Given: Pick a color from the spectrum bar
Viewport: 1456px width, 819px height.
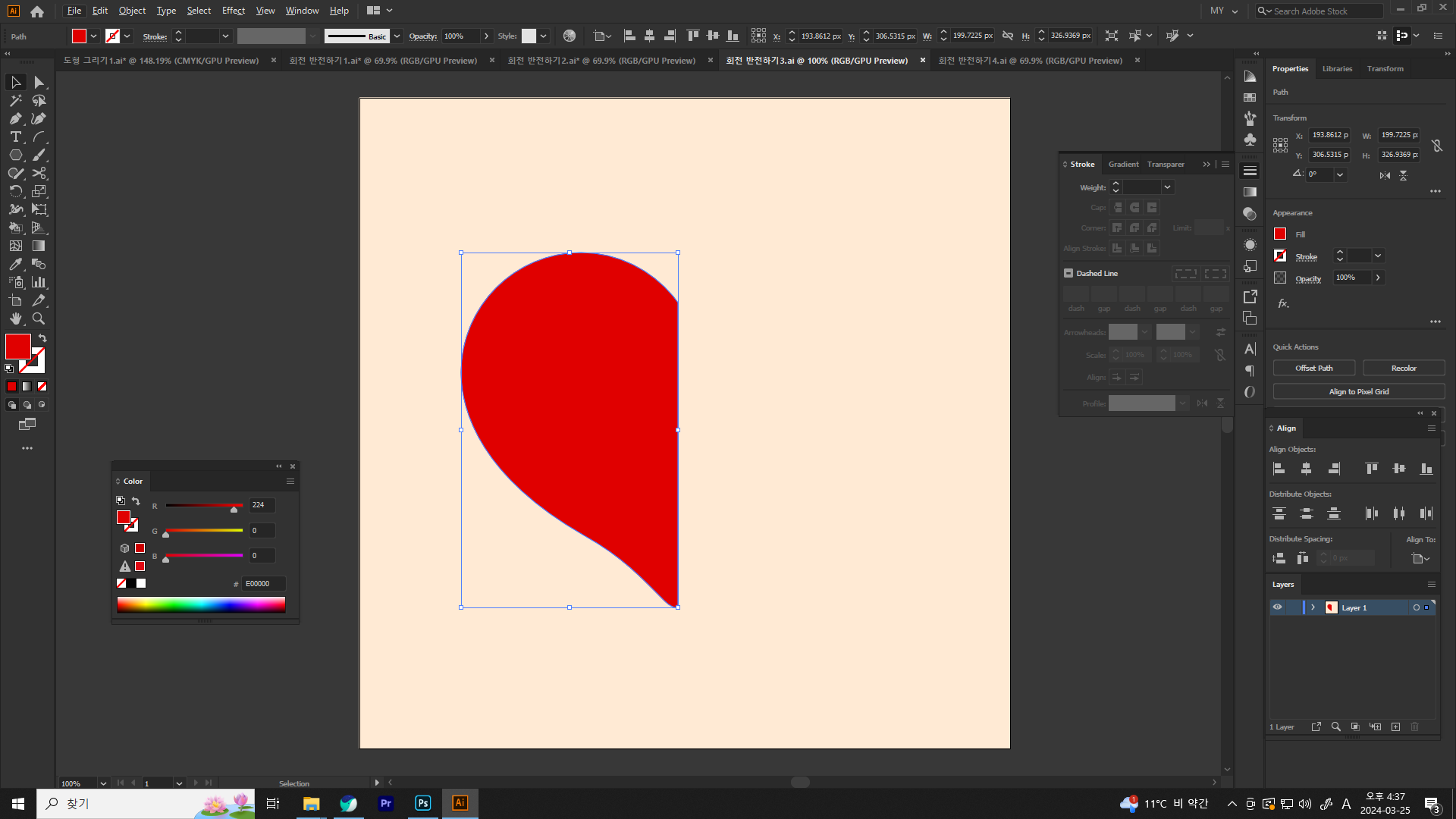Looking at the screenshot, I should [201, 604].
